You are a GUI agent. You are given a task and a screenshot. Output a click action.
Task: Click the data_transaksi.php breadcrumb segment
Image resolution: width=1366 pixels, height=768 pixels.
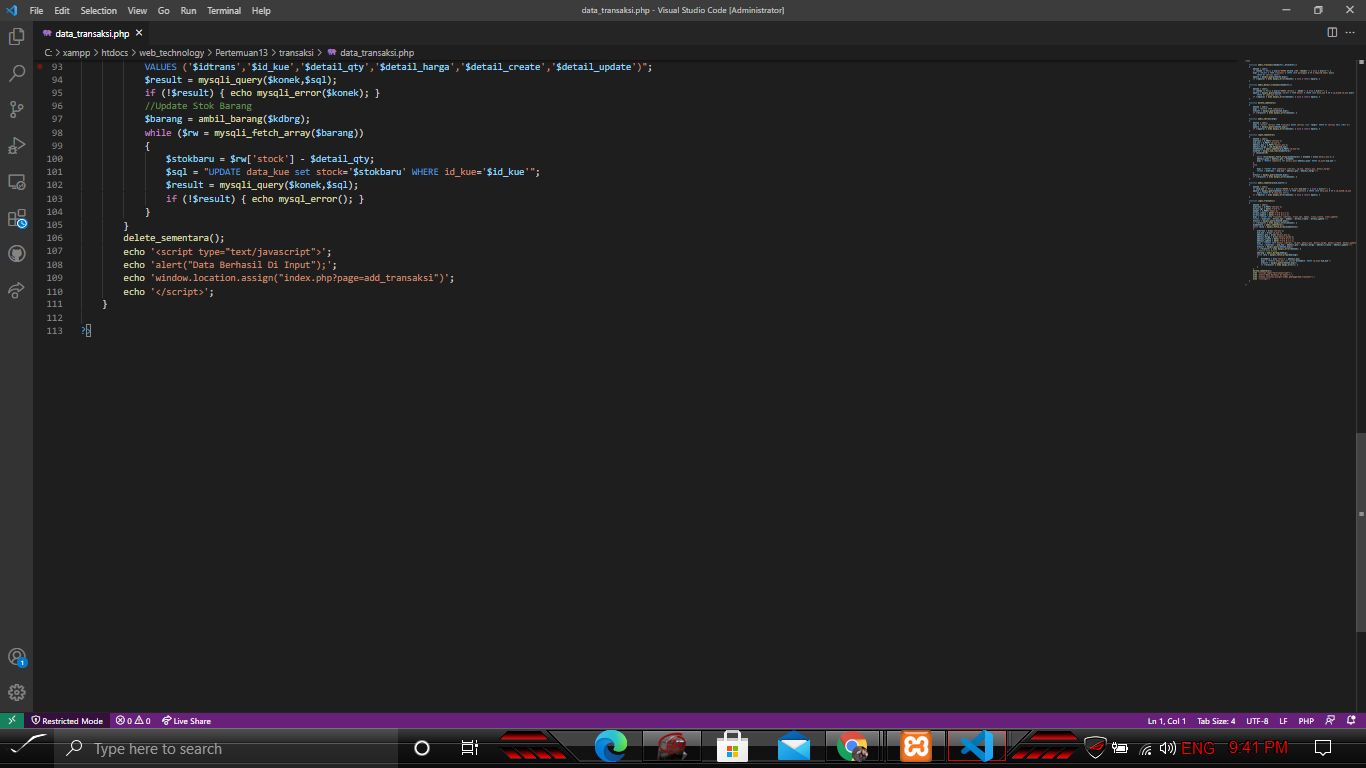(x=370, y=52)
